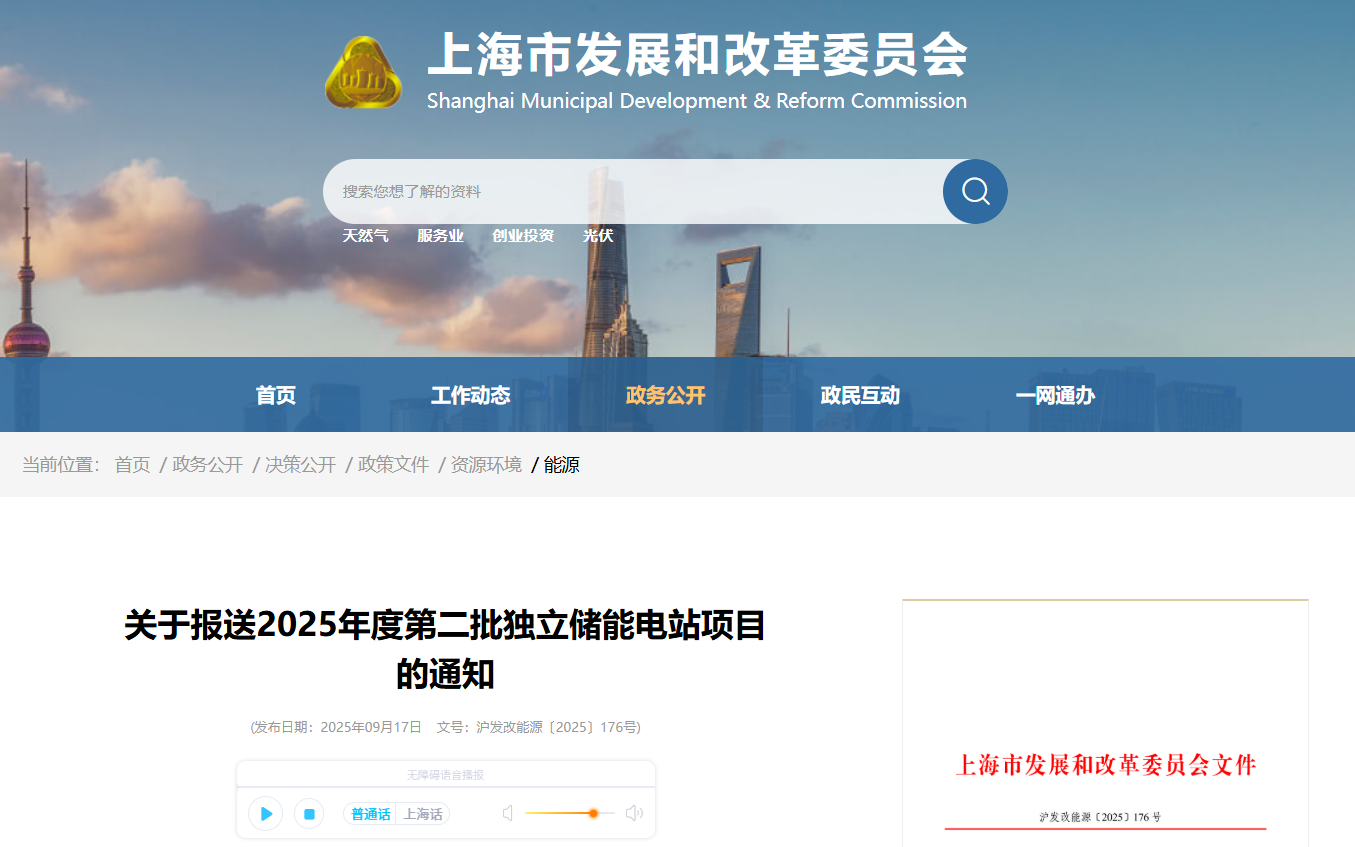Open the 工作动态 menu
1355x847 pixels.
(470, 395)
